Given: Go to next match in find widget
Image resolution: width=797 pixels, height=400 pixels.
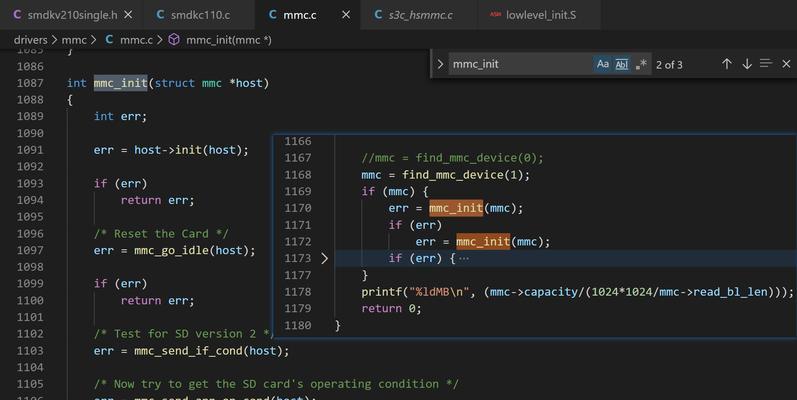Looking at the screenshot, I should (x=747, y=64).
